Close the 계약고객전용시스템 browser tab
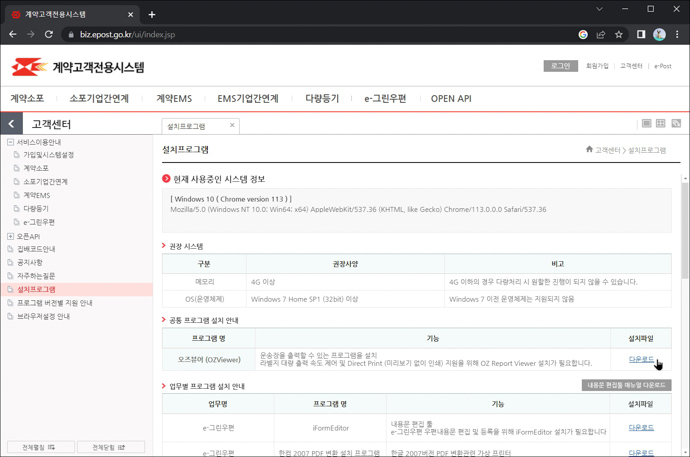This screenshot has width=690, height=457. 130,15
